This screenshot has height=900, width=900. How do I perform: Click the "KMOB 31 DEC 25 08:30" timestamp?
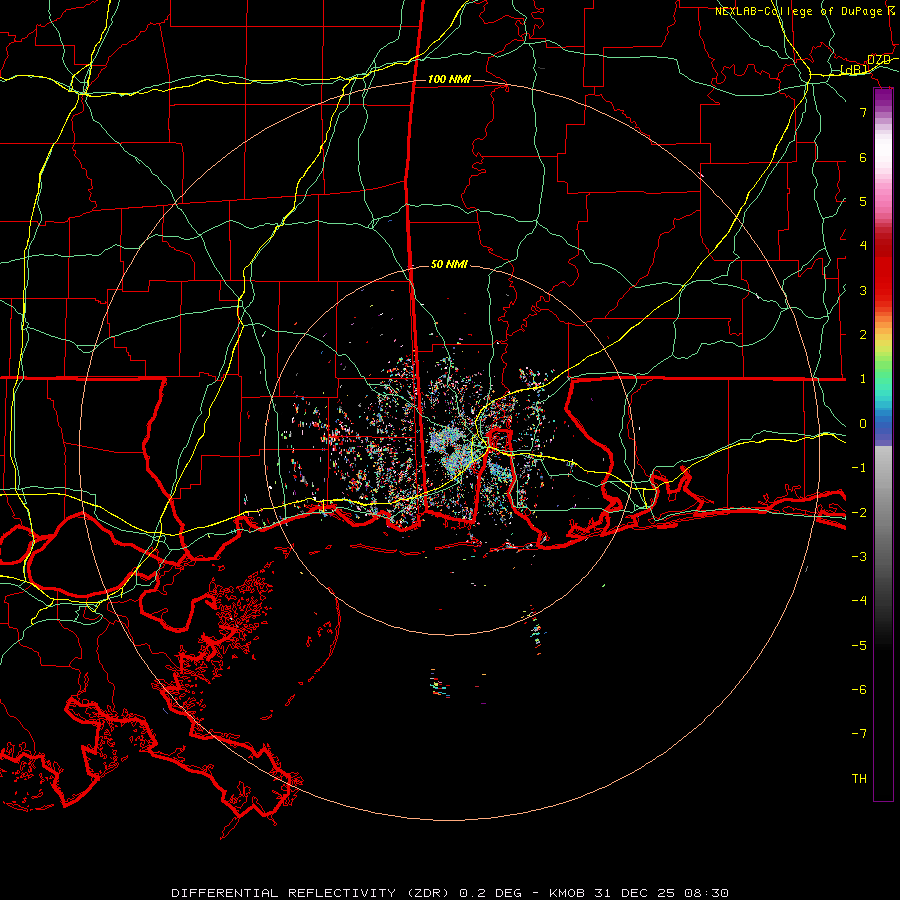tap(639, 893)
